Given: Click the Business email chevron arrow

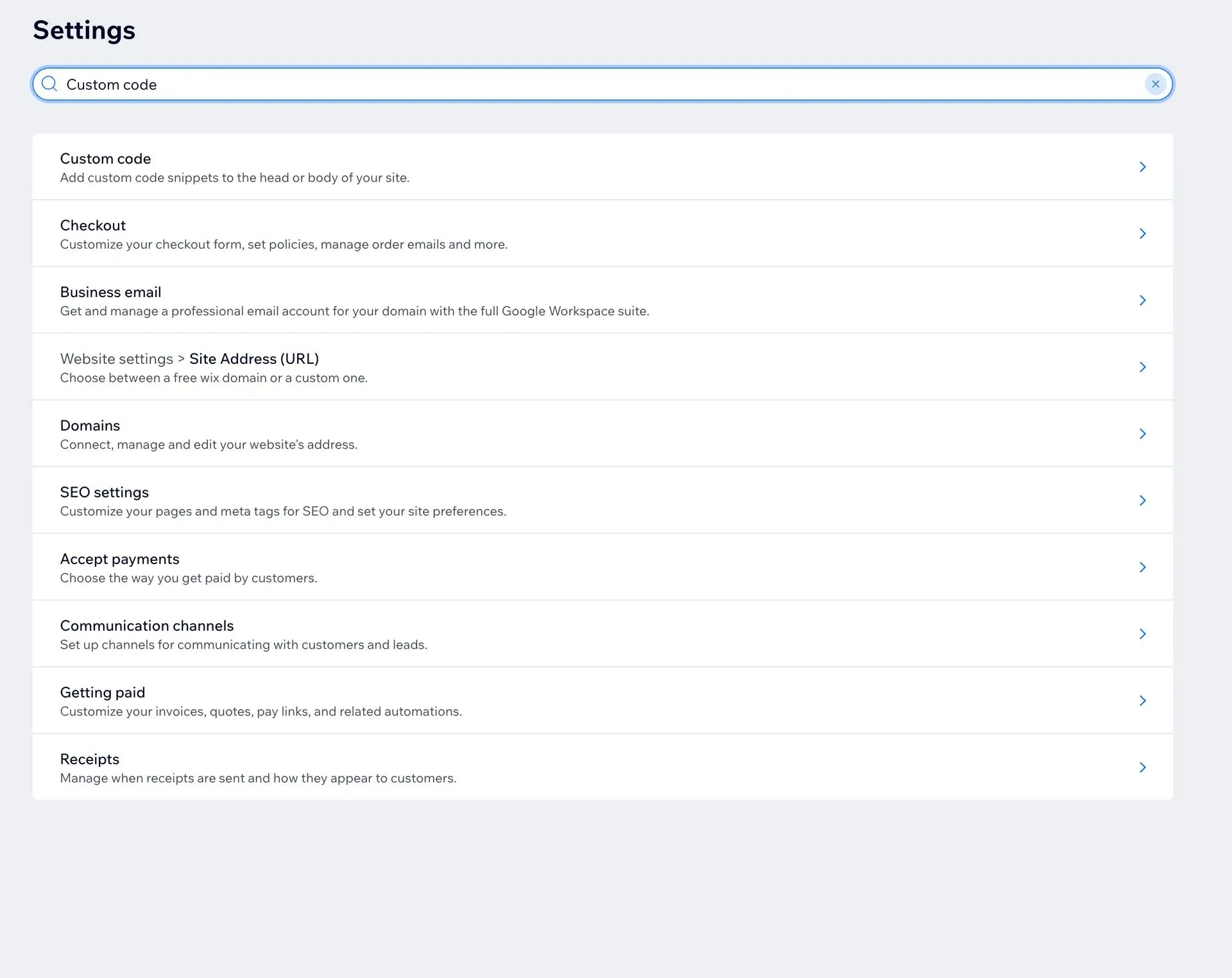Looking at the screenshot, I should click(1142, 300).
